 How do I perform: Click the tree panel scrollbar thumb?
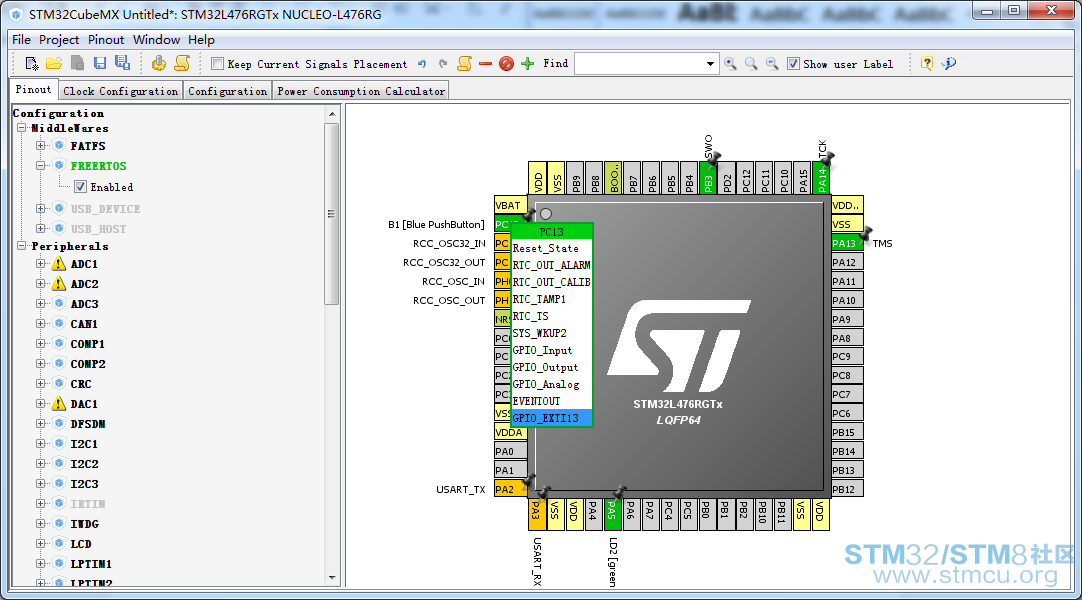point(332,214)
